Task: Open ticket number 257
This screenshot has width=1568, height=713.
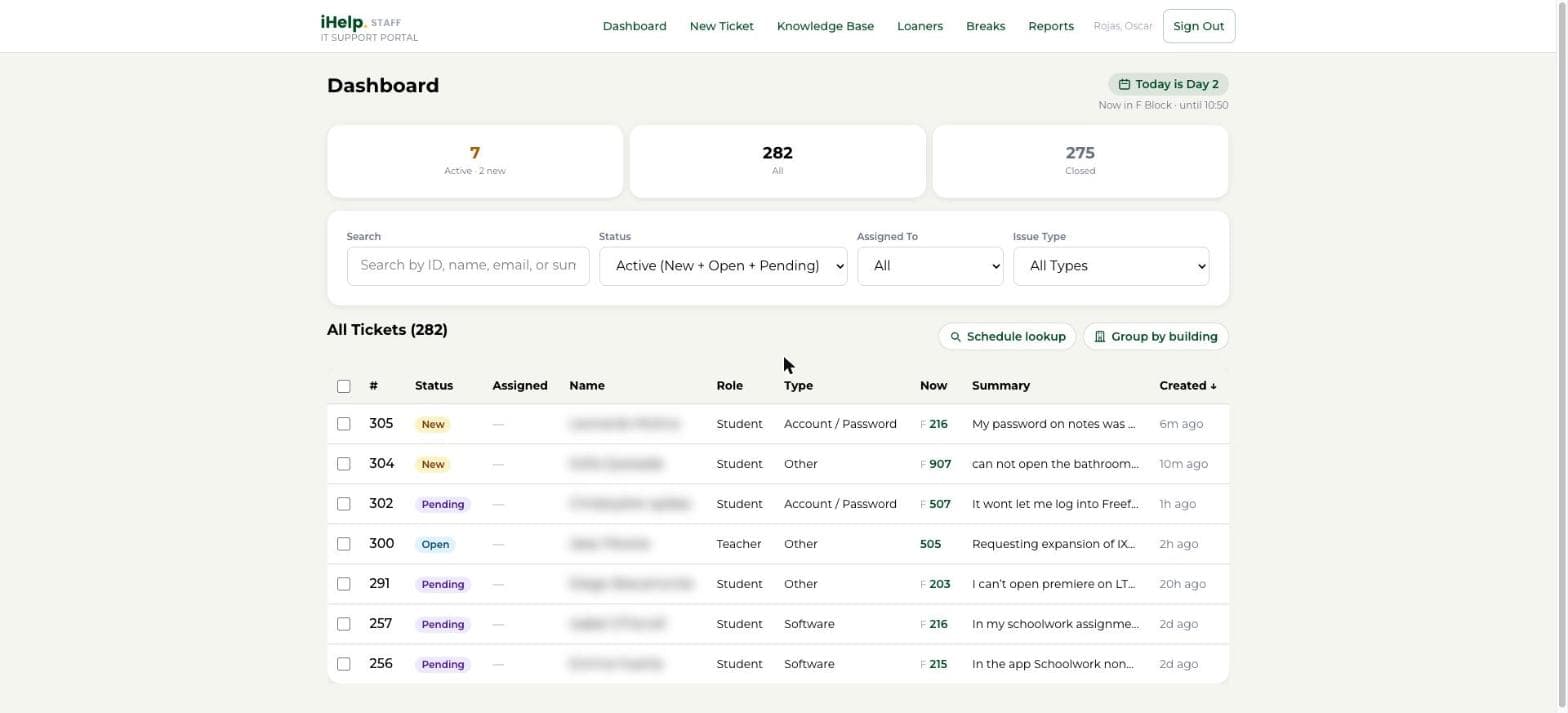Action: point(380,624)
